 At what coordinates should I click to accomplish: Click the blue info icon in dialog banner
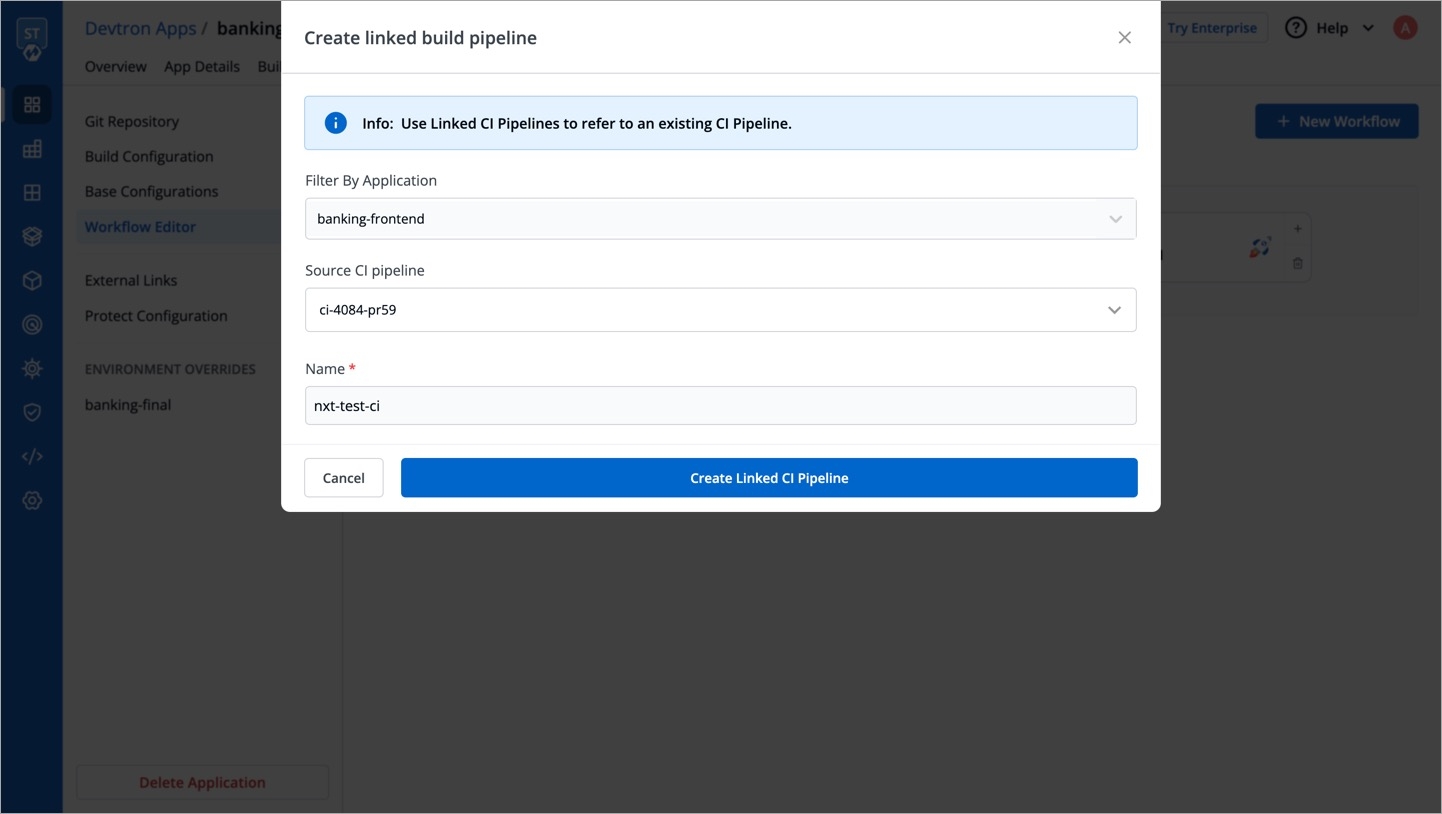tap(336, 123)
